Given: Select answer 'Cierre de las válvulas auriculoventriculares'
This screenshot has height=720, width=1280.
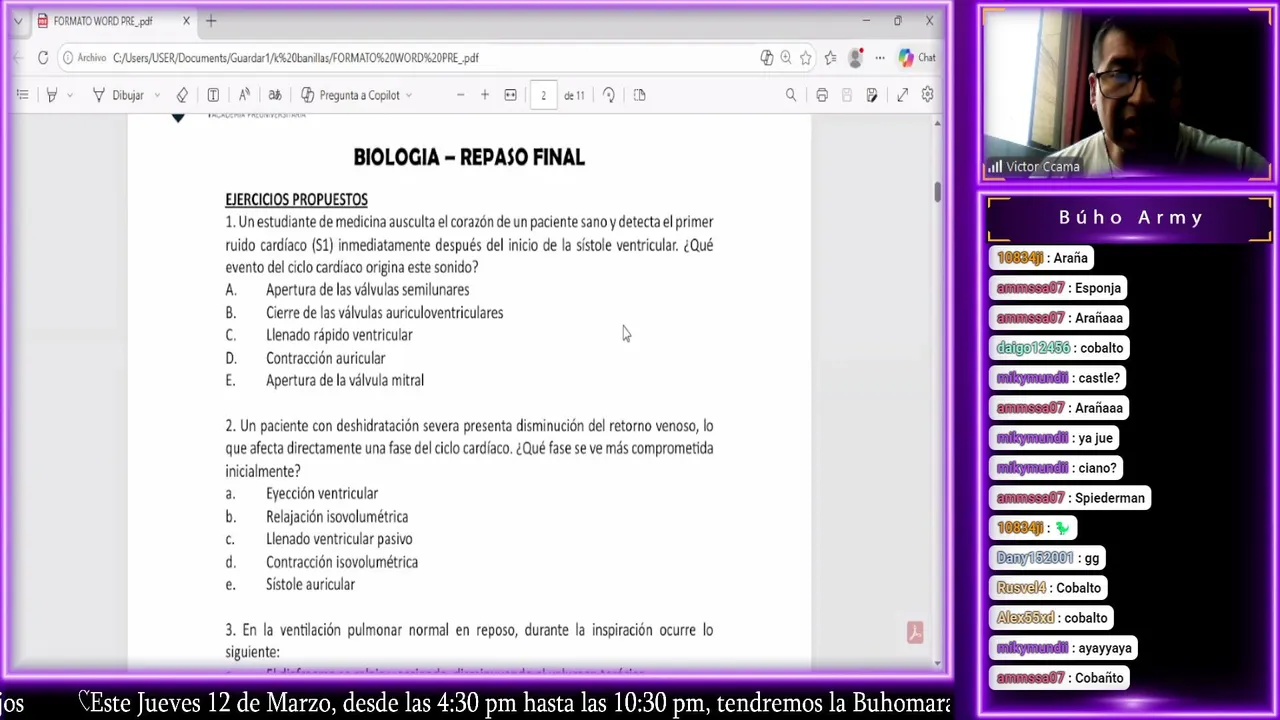Looking at the screenshot, I should point(384,313).
